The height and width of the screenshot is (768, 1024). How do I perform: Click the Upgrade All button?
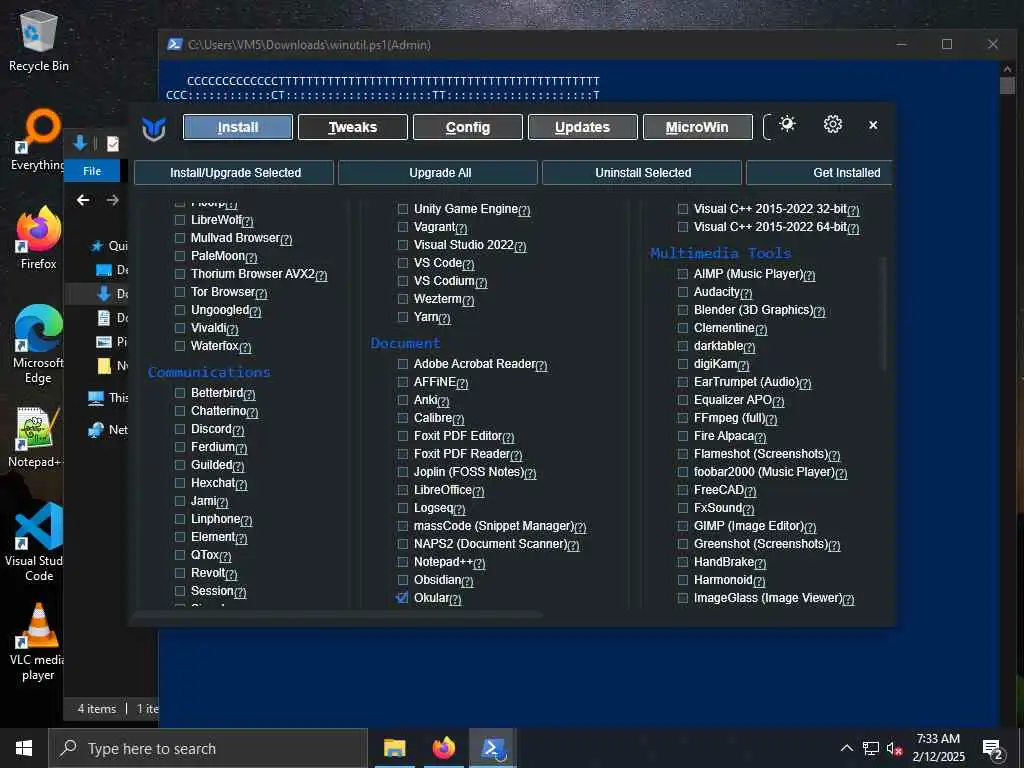[438, 173]
